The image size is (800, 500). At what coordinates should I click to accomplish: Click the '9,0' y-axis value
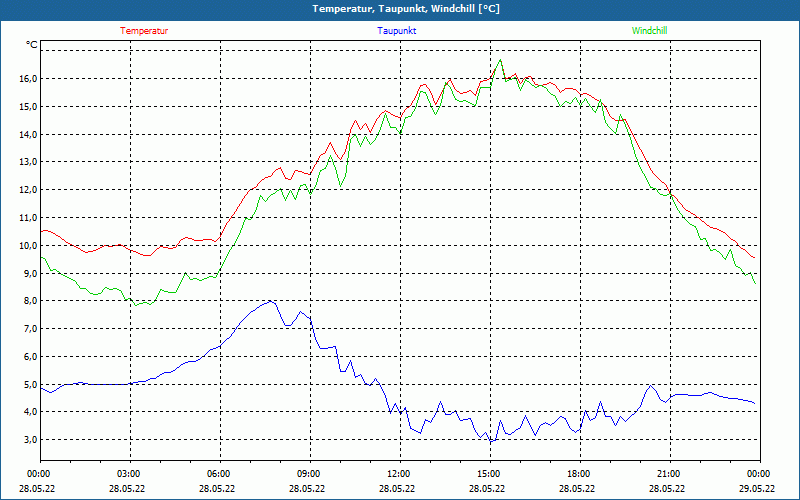[x=30, y=273]
